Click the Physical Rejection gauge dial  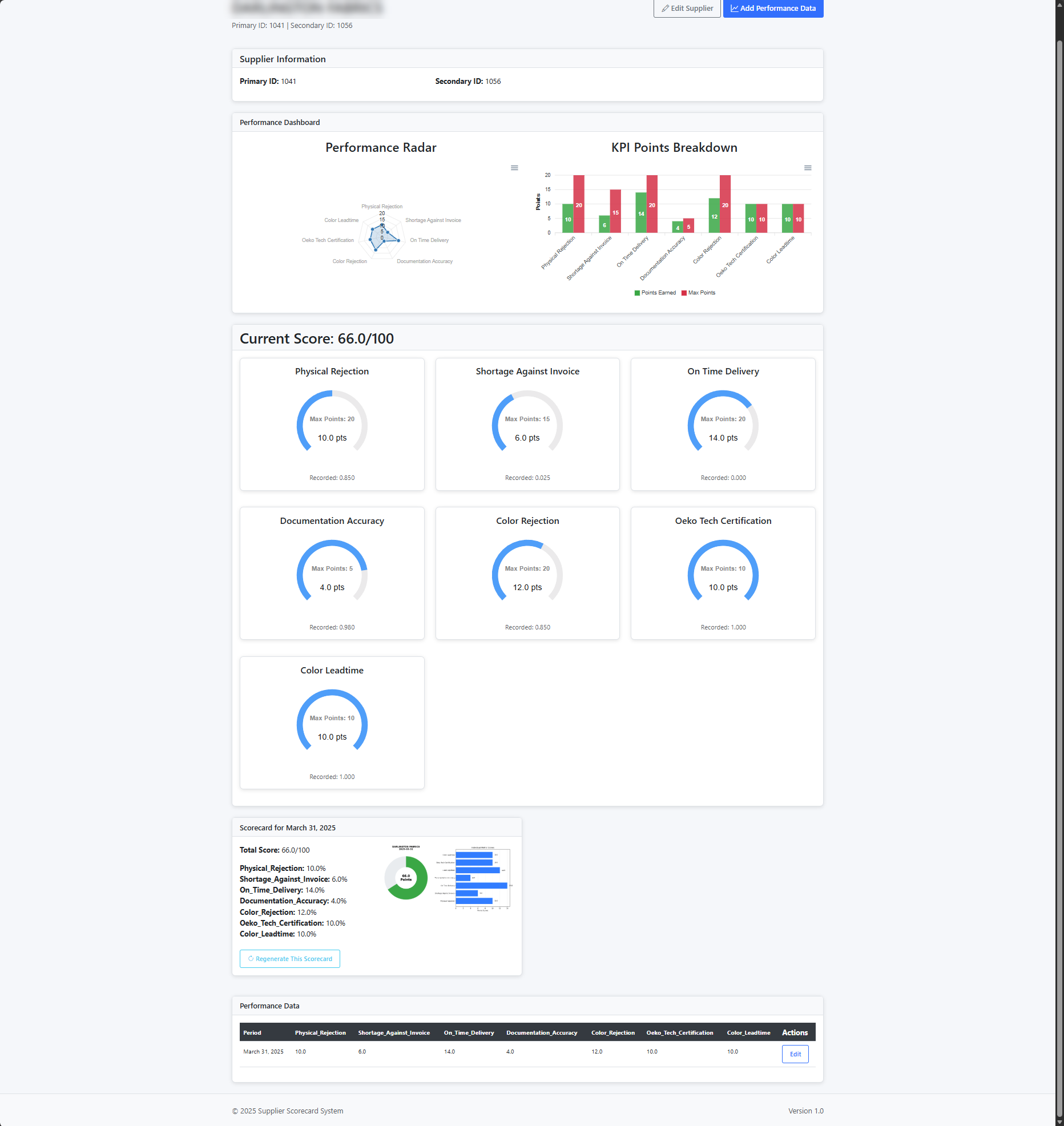(332, 423)
